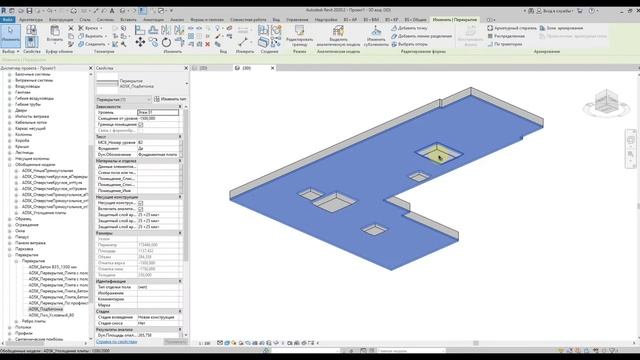The height and width of the screenshot is (360, 640).
Task: Close the Project Browser panel
Action: (x=91, y=68)
